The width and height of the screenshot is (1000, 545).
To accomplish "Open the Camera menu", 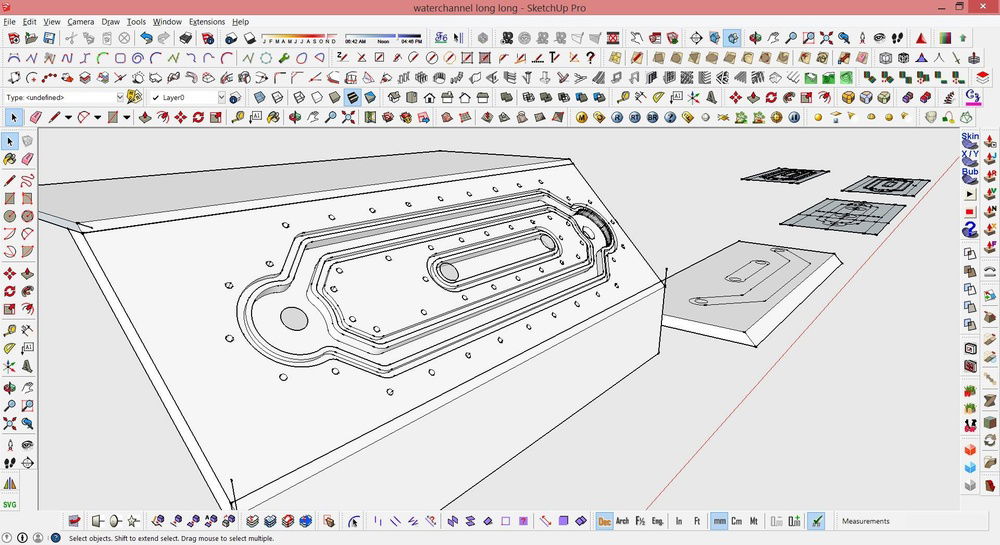I will pos(80,21).
